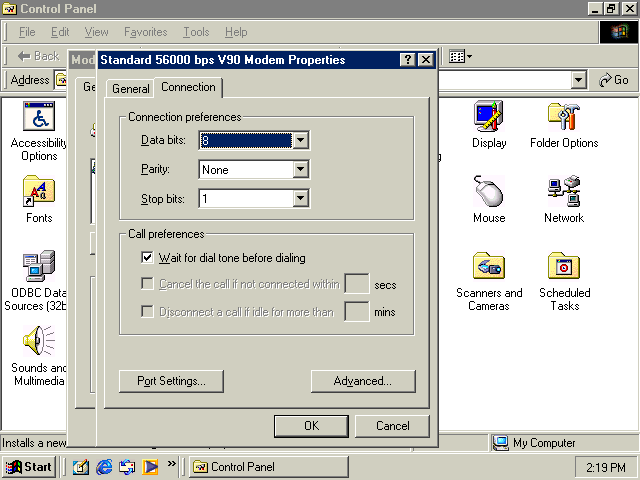Launch Windows Media Player quick launch icon

pos(150,467)
